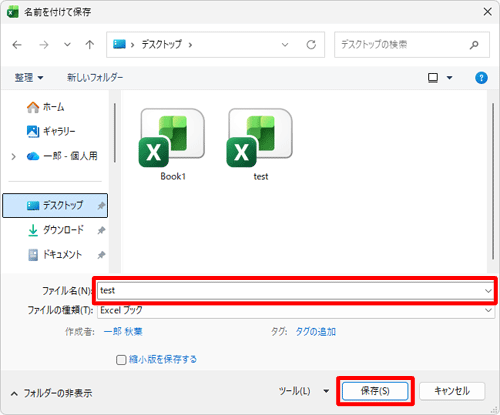Open the file name dropdown arrow
The height and width of the screenshot is (415, 500).
tap(488, 291)
